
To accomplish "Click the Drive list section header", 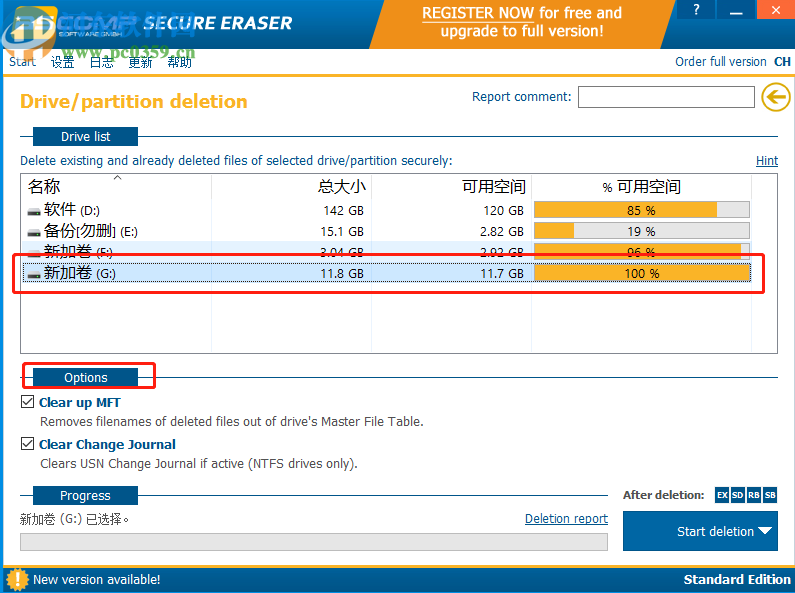I will pyautogui.click(x=85, y=136).
